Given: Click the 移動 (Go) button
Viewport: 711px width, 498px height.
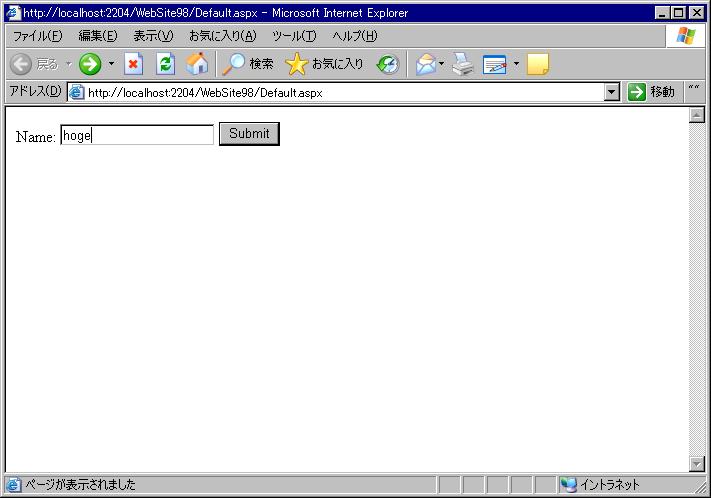Looking at the screenshot, I should coord(652,92).
